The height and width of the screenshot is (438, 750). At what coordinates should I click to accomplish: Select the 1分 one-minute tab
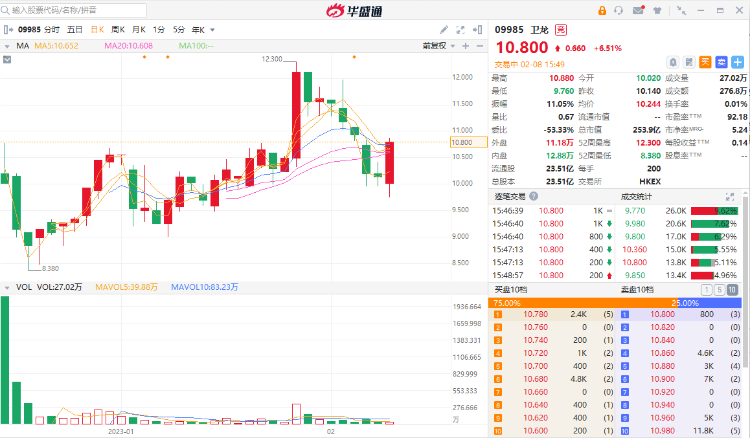(x=159, y=30)
